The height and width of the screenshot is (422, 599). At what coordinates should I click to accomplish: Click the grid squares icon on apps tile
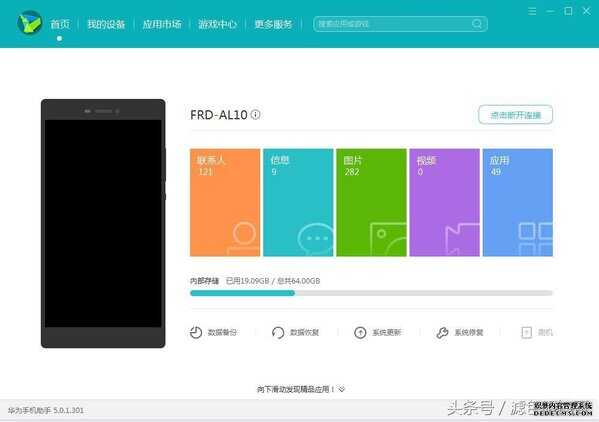535,239
